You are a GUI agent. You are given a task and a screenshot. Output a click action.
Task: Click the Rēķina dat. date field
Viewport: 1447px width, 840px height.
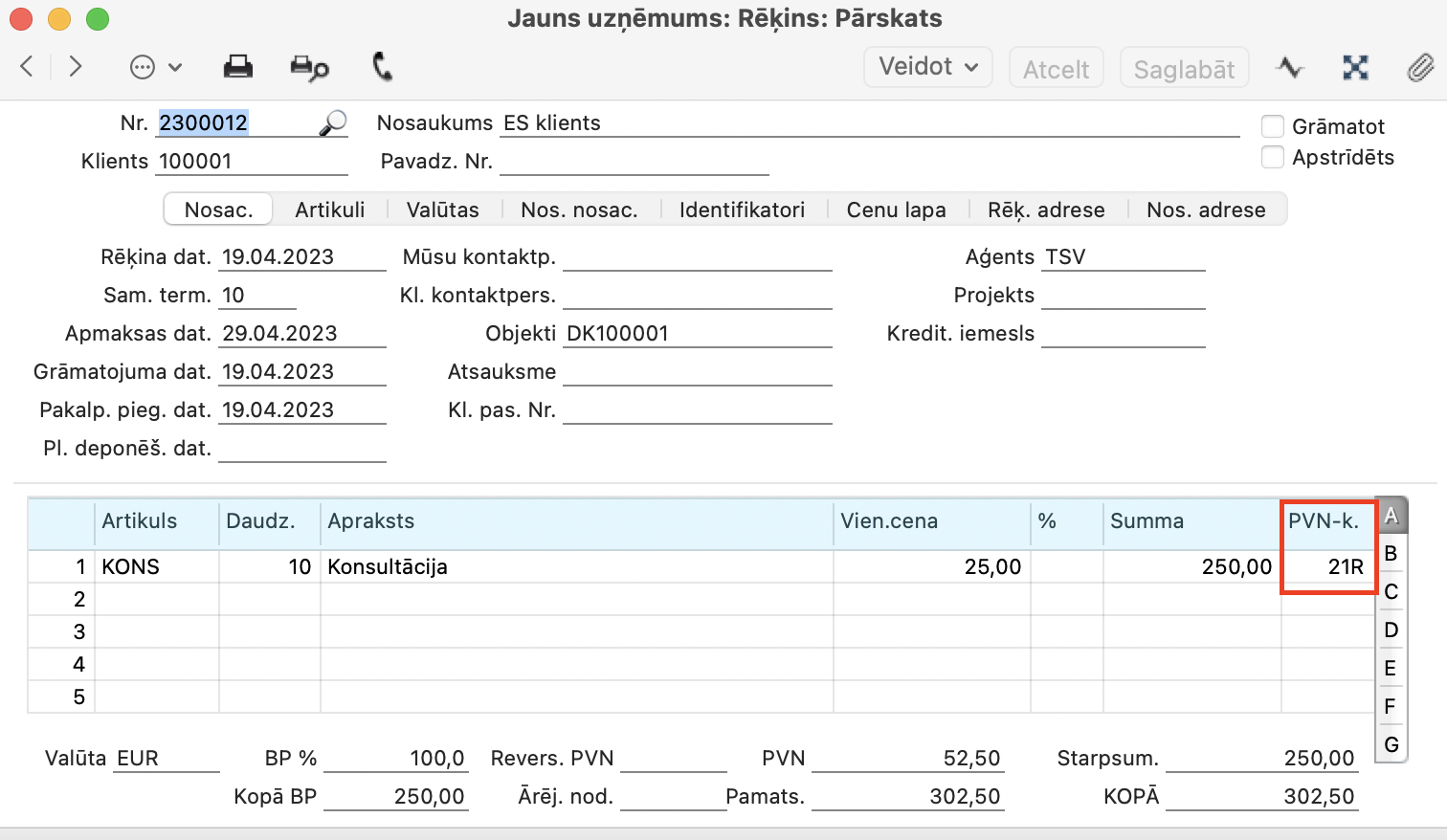301,257
